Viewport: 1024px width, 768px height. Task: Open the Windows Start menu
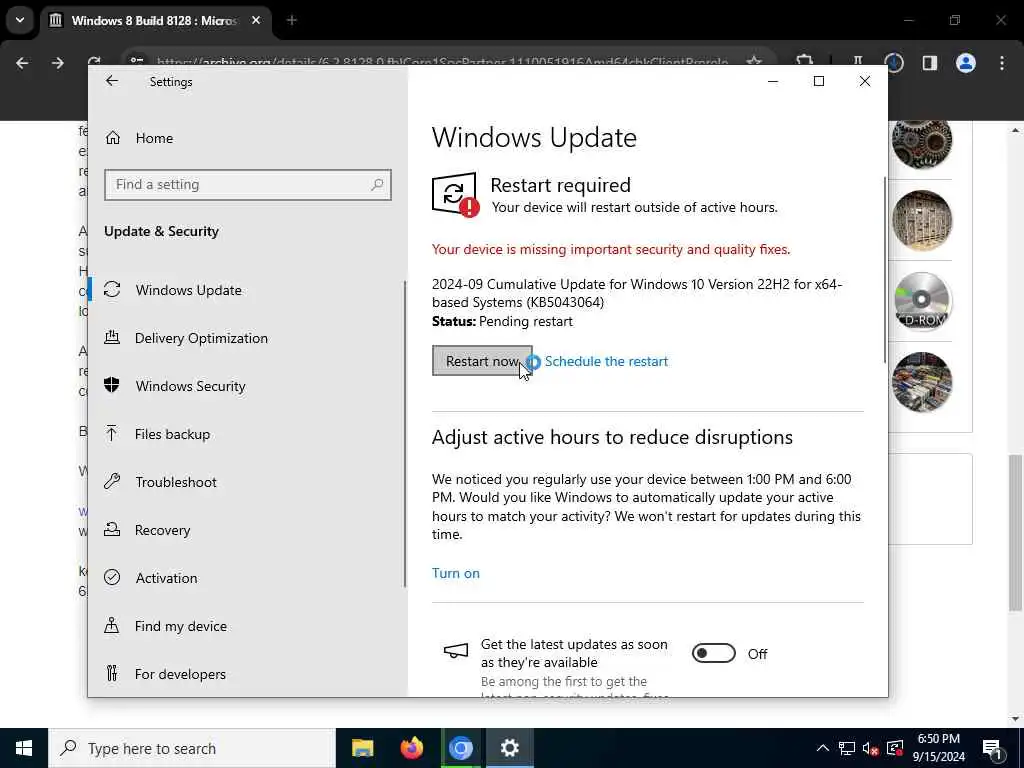(24, 748)
